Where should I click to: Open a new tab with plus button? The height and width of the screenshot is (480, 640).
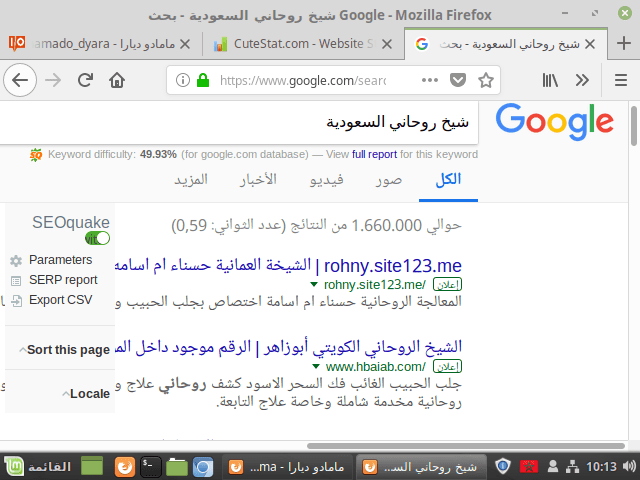tap(624, 43)
